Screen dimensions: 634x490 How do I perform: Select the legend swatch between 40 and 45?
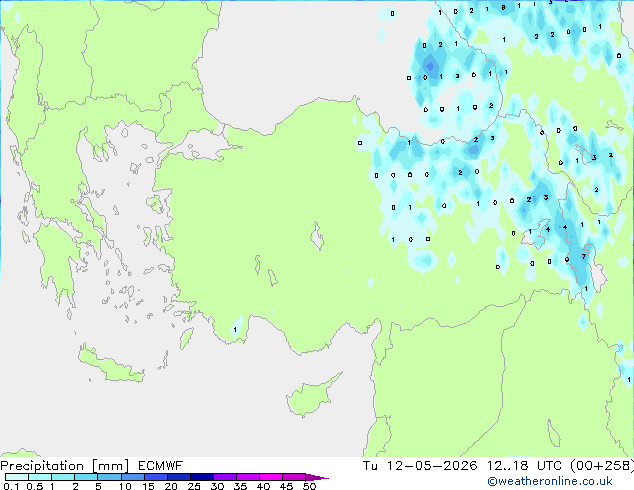click(x=271, y=477)
